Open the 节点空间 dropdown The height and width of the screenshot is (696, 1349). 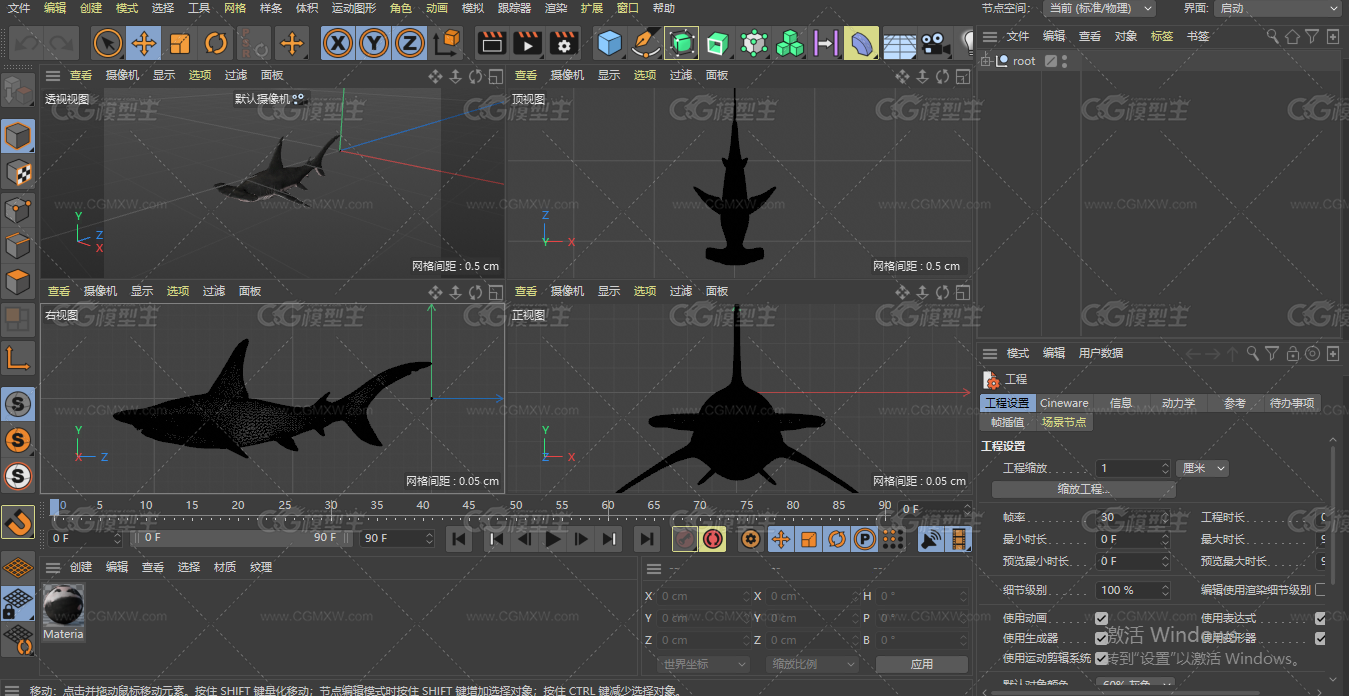[x=1099, y=8]
